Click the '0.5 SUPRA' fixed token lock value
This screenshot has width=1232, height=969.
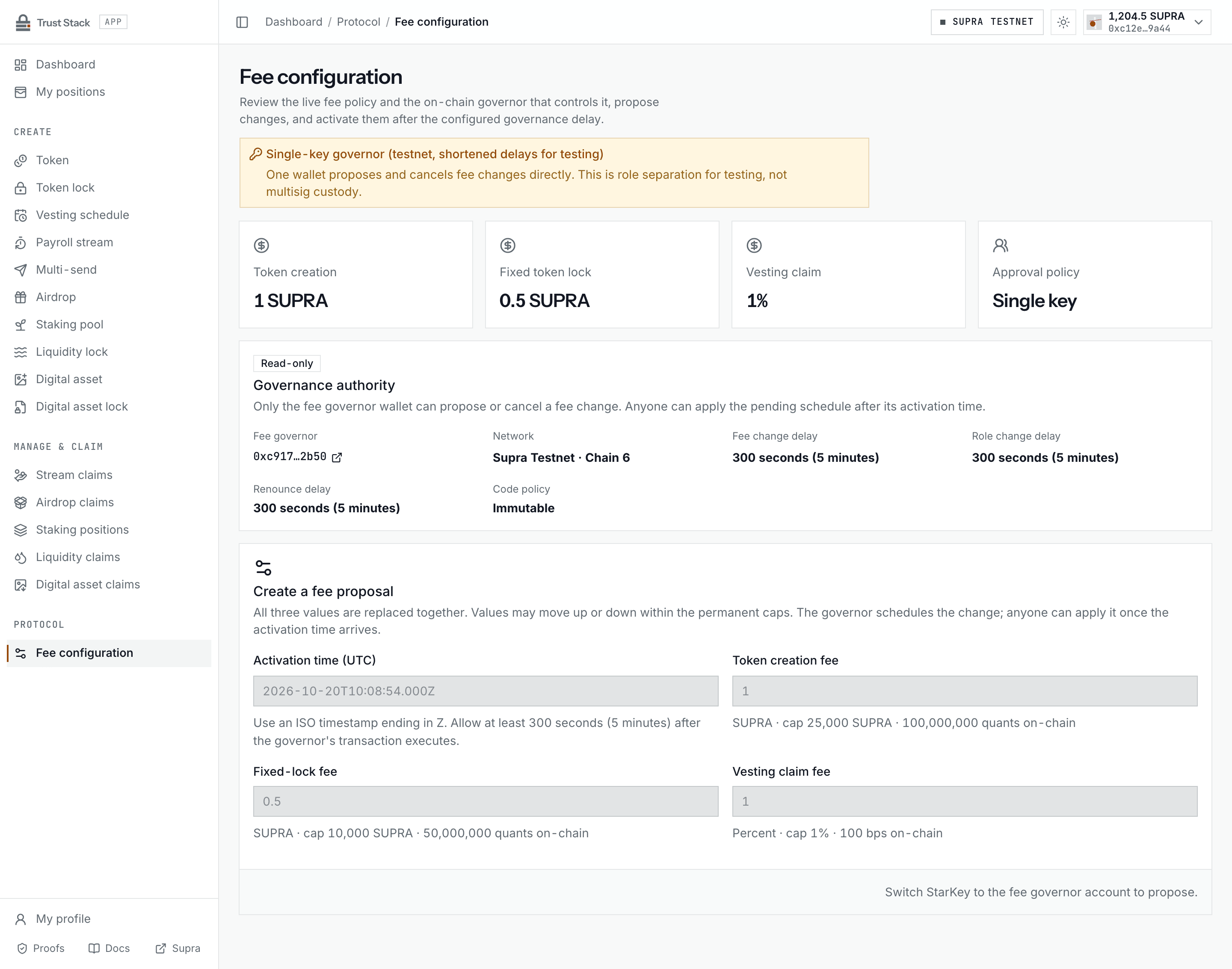tap(545, 301)
